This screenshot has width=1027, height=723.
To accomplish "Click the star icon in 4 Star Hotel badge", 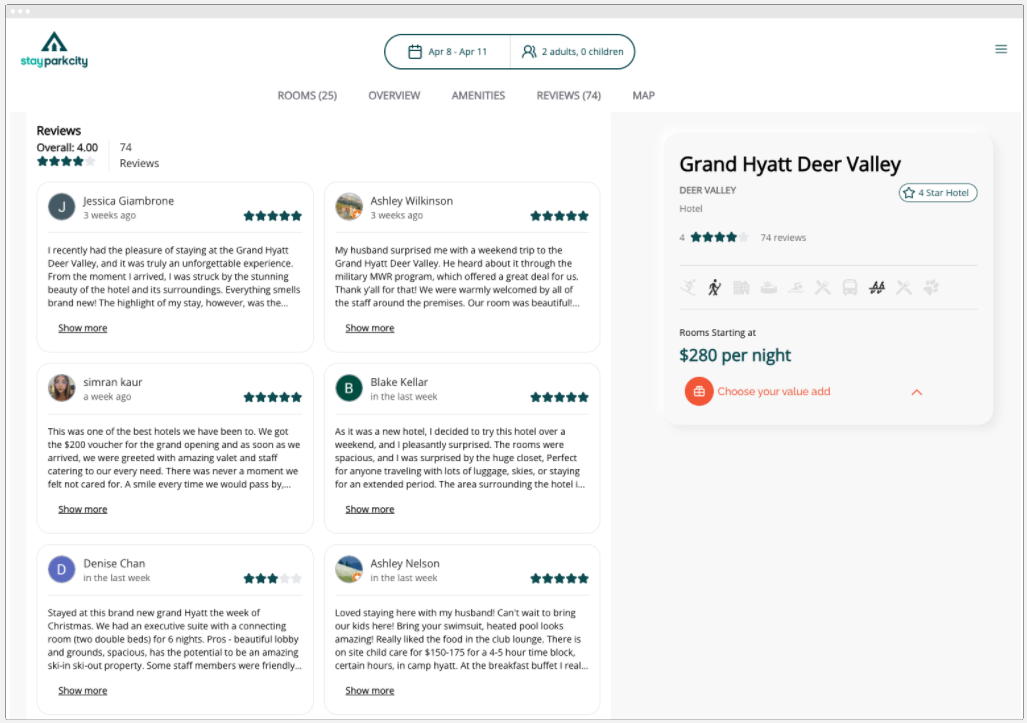I will click(x=908, y=193).
